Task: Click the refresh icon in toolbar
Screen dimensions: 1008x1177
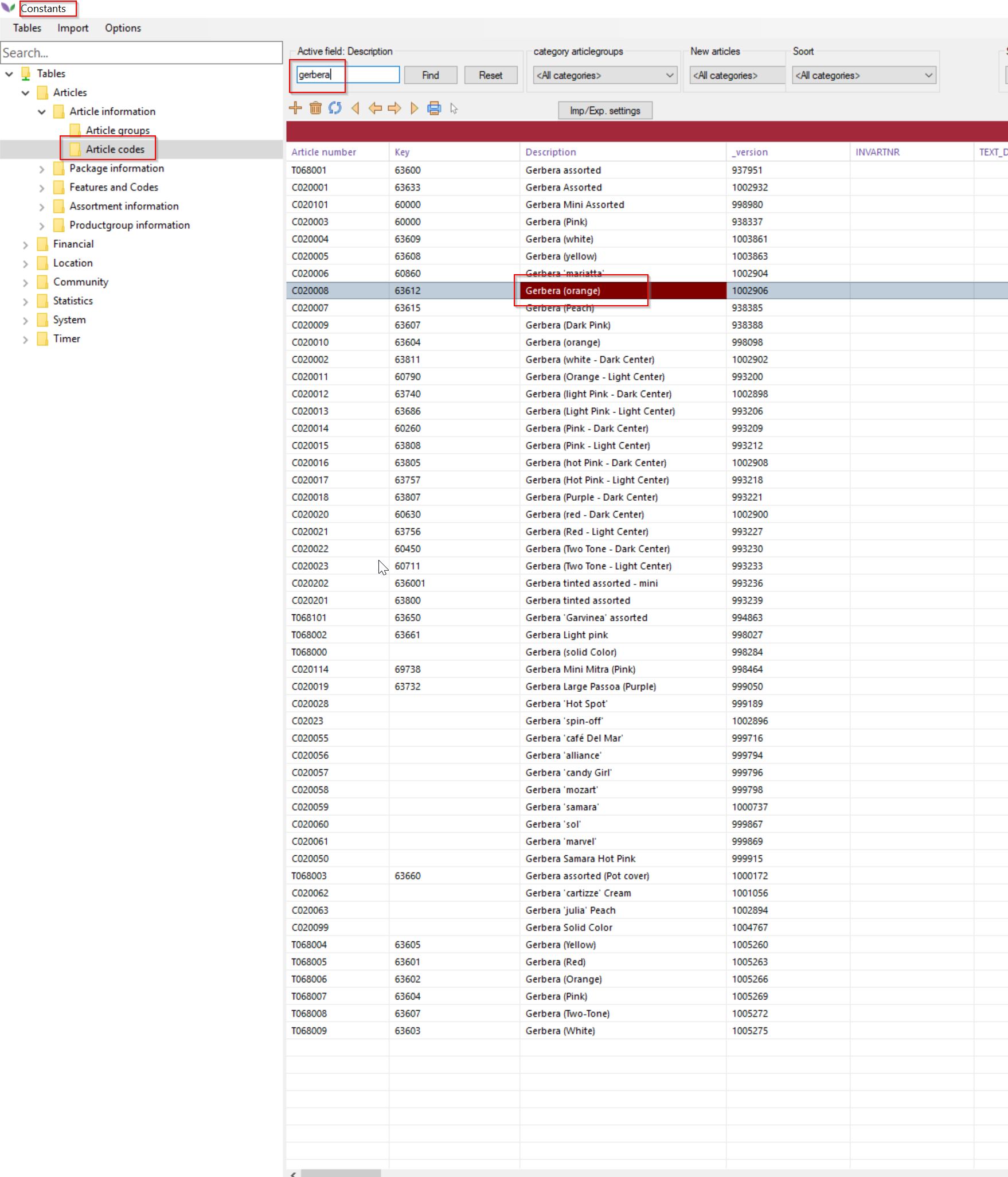Action: pos(335,108)
